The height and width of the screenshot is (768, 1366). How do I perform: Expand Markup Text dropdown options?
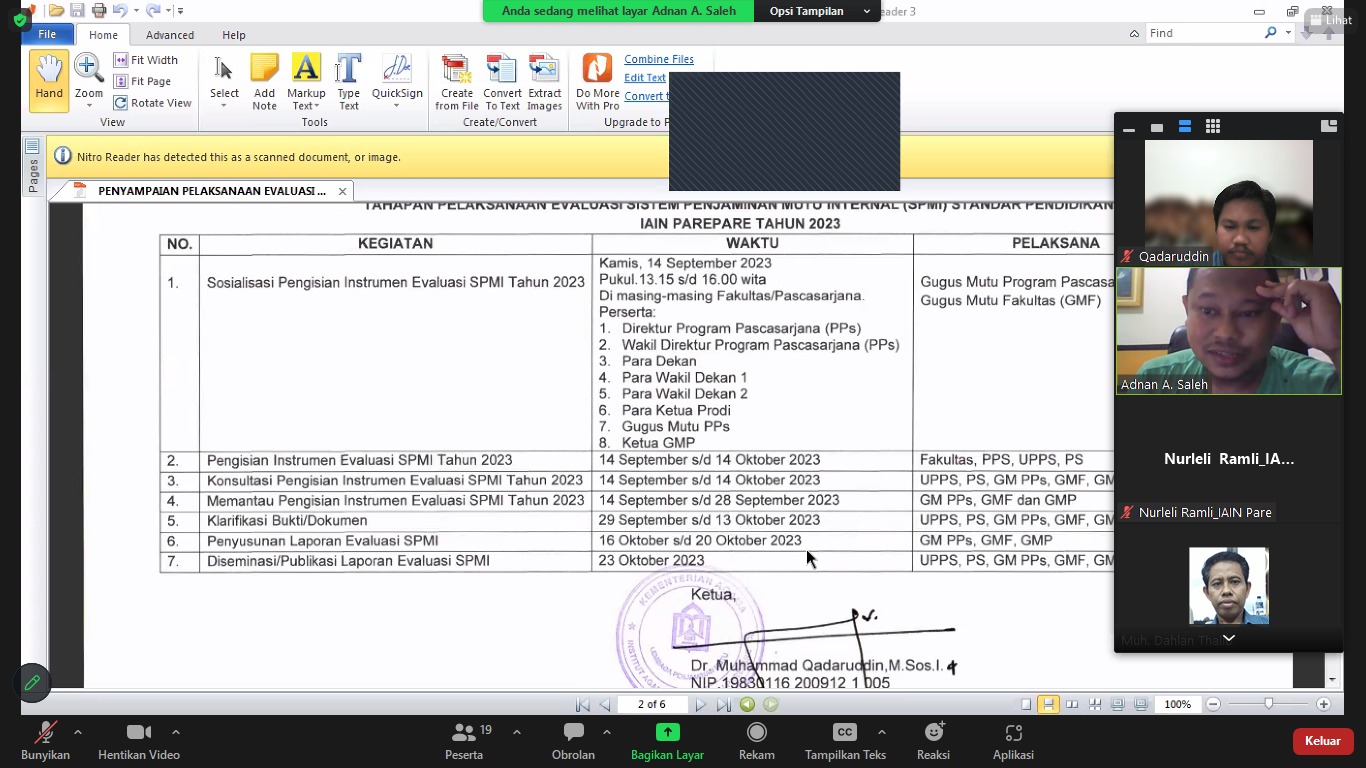pos(307,106)
